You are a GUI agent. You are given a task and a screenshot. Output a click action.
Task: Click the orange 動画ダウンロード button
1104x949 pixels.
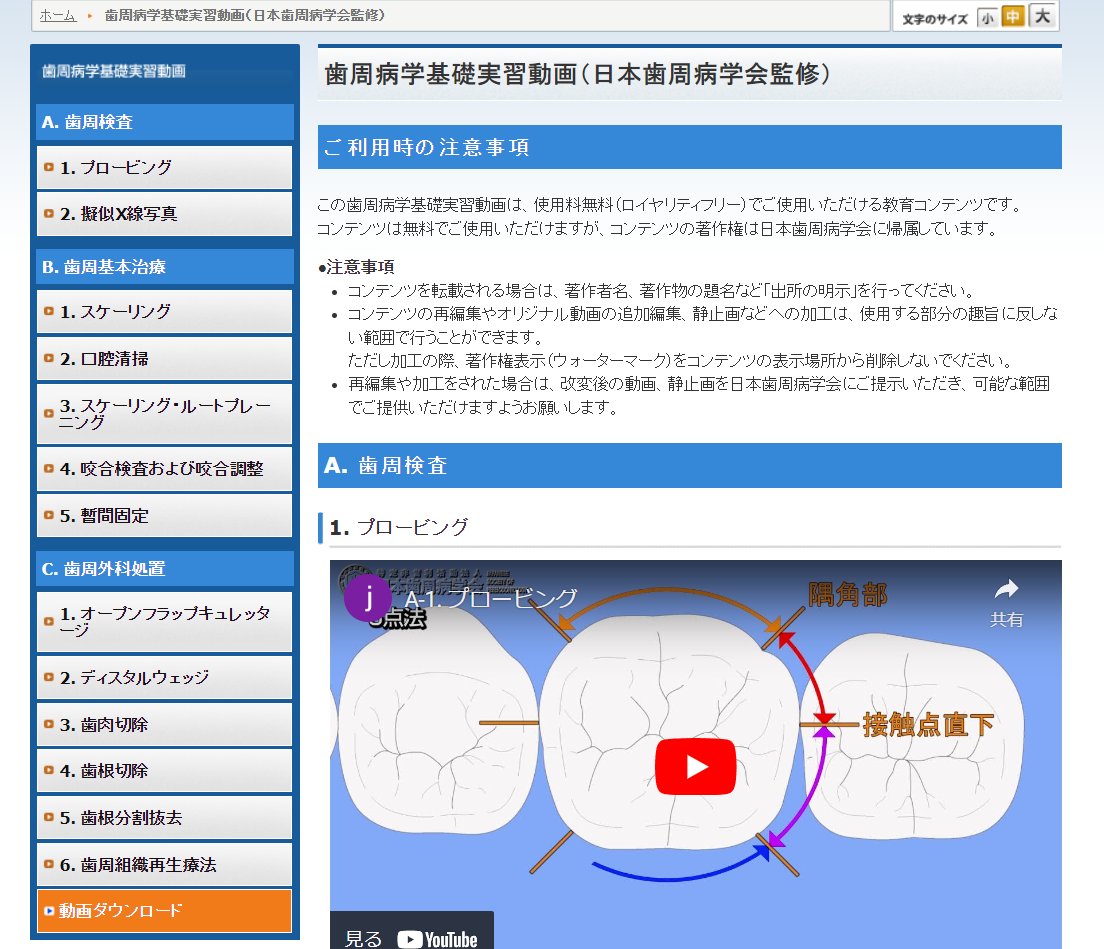click(x=165, y=911)
